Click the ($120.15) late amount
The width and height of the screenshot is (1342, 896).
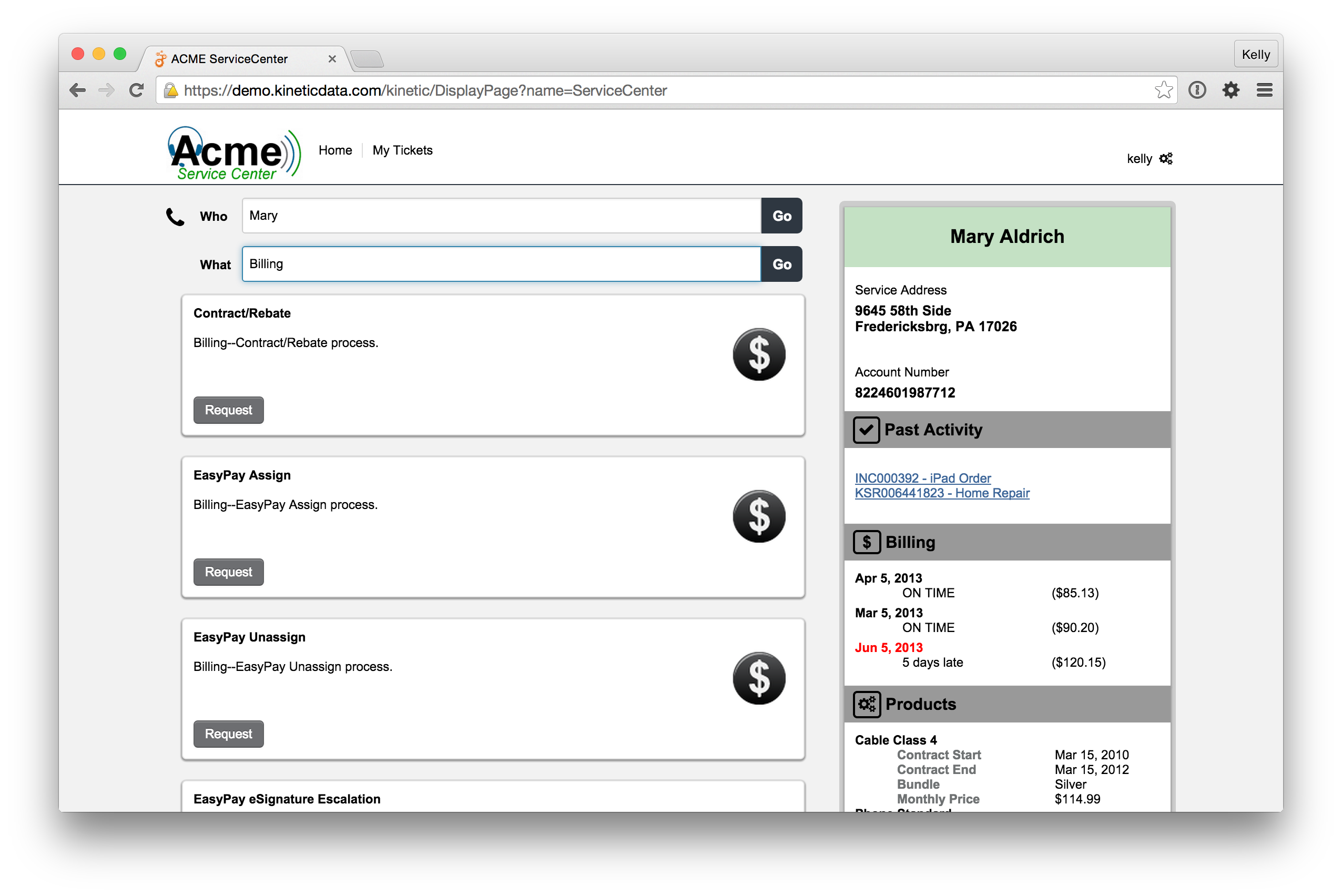[1079, 663]
